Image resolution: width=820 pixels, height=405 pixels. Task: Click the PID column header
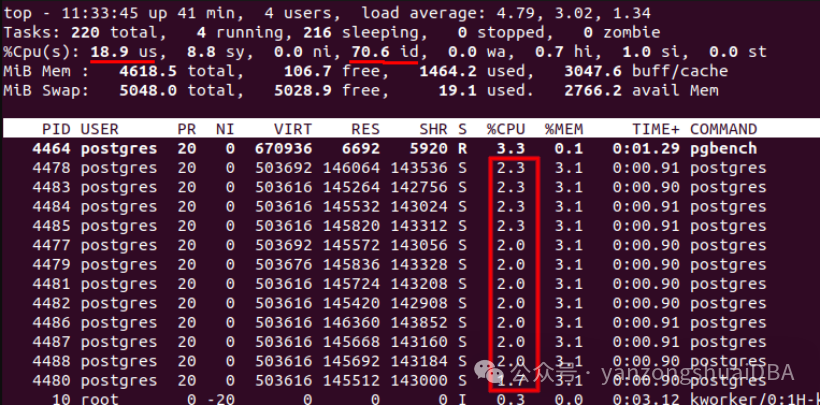tap(56, 129)
